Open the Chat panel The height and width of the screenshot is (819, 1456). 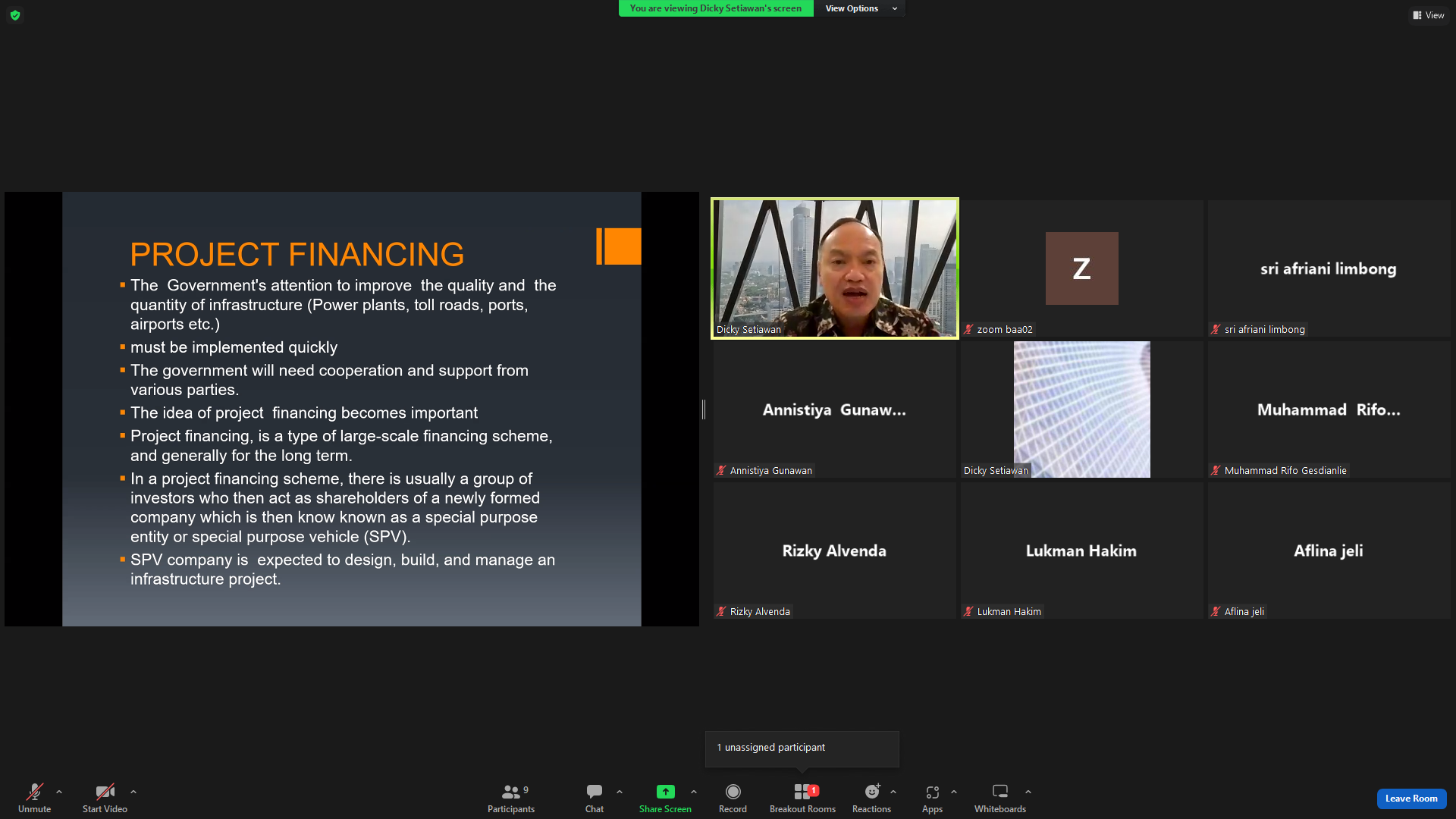pyautogui.click(x=595, y=798)
